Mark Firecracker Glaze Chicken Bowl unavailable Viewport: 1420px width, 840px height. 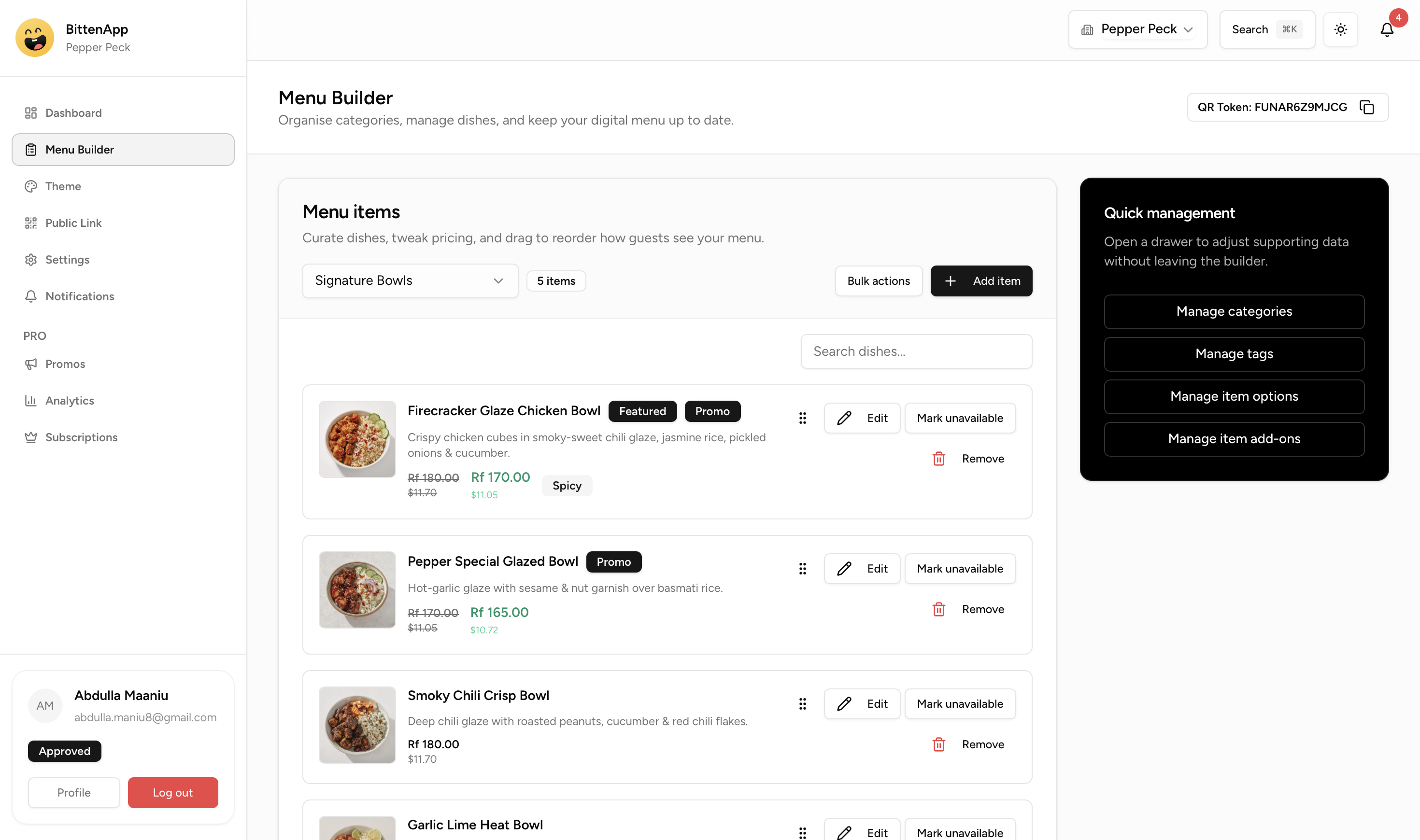pos(960,418)
